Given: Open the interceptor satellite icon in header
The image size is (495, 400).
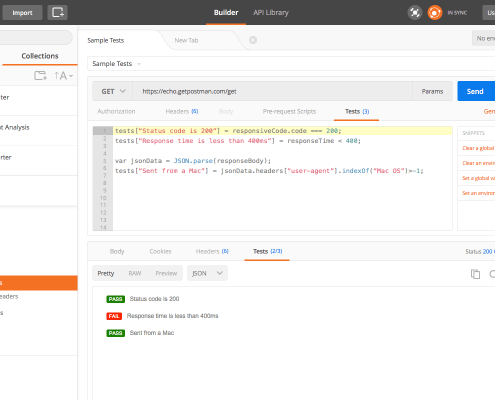Looking at the screenshot, I should [x=415, y=13].
